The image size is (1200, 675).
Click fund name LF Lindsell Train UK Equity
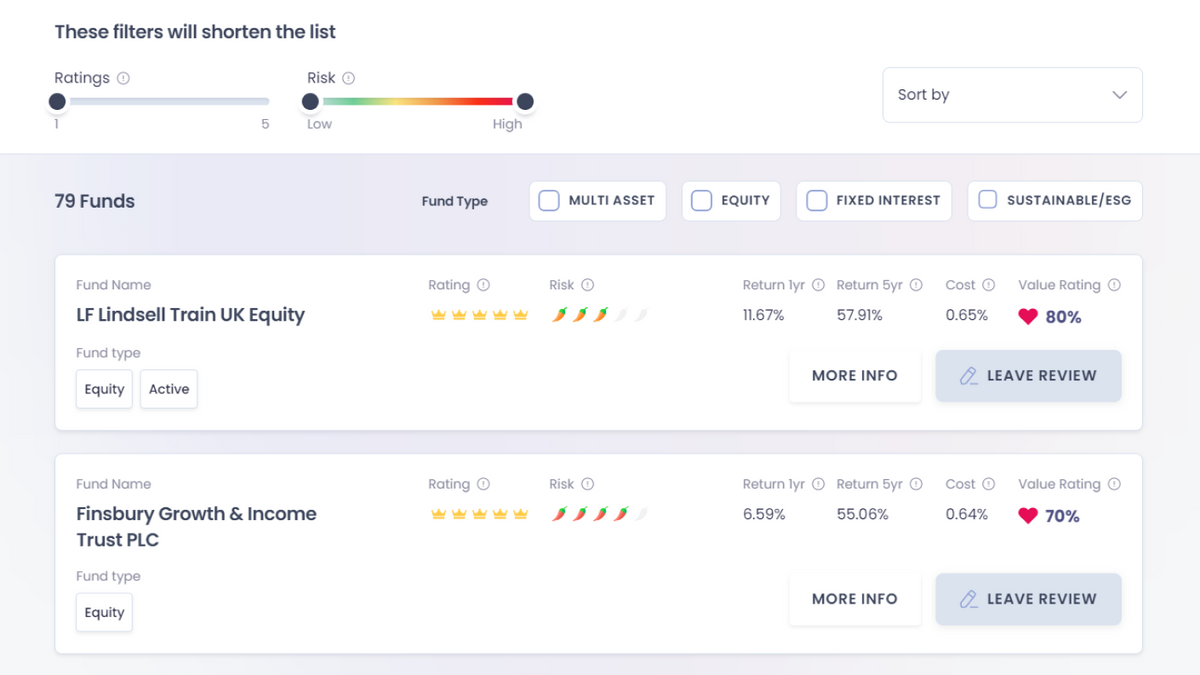[190, 315]
